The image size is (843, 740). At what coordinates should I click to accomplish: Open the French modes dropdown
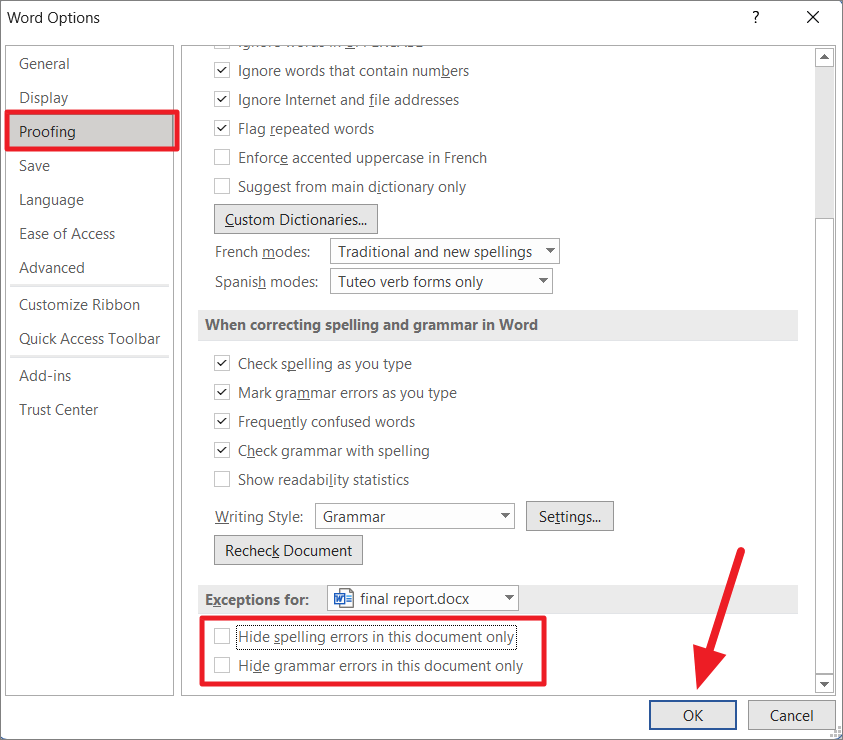548,251
